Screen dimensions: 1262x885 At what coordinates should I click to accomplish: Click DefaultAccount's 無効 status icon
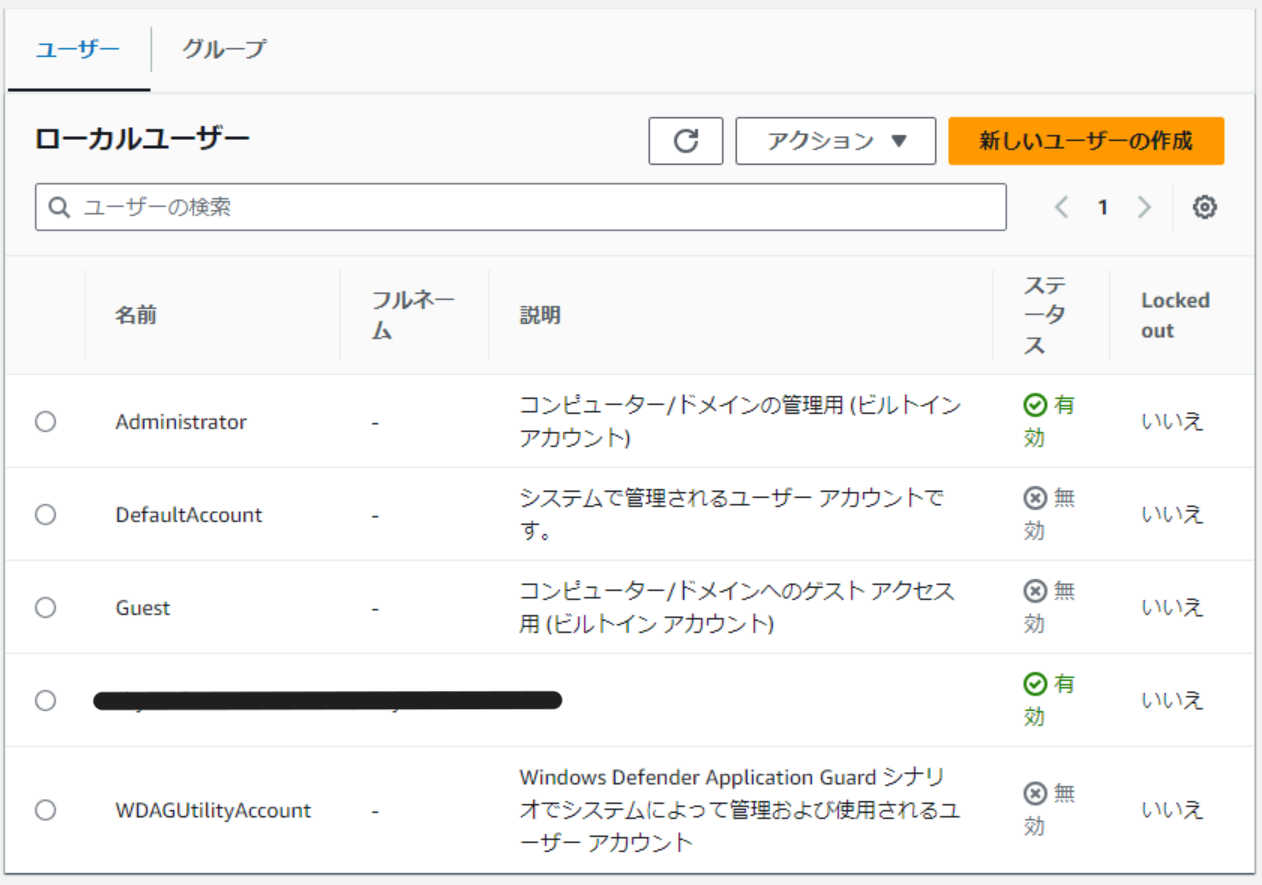pos(1035,498)
